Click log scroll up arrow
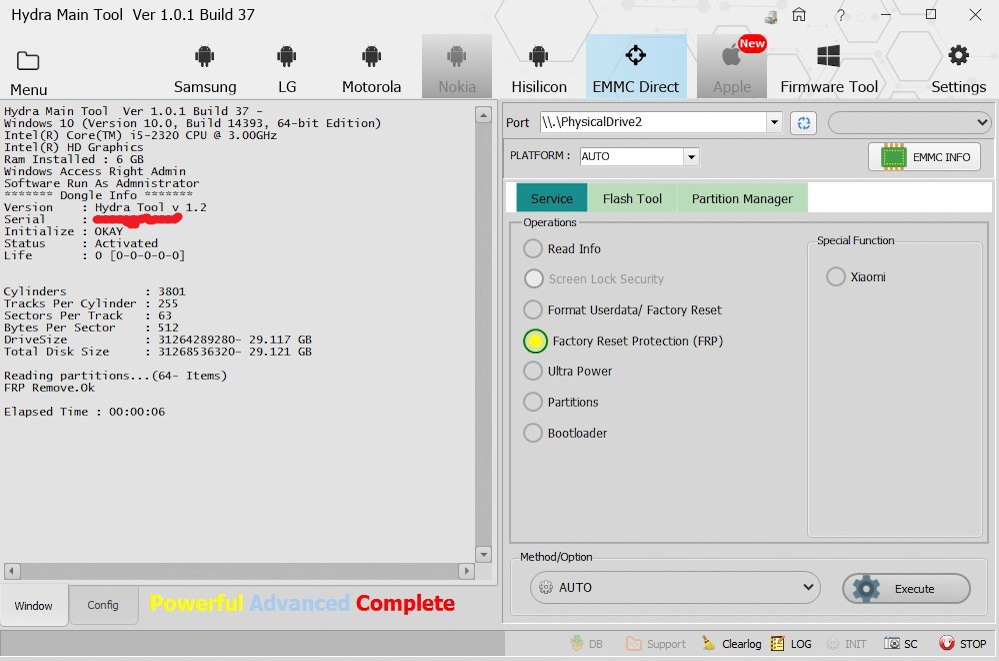 point(484,115)
